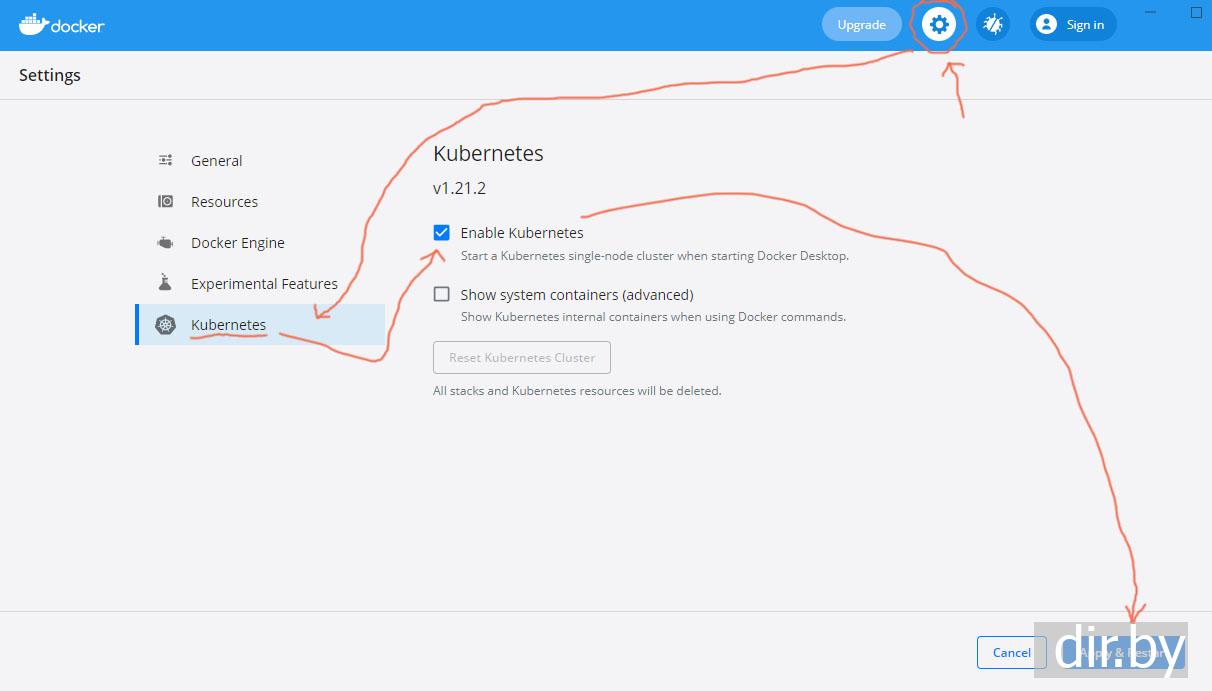Click the version text v1.21.2

point(460,188)
